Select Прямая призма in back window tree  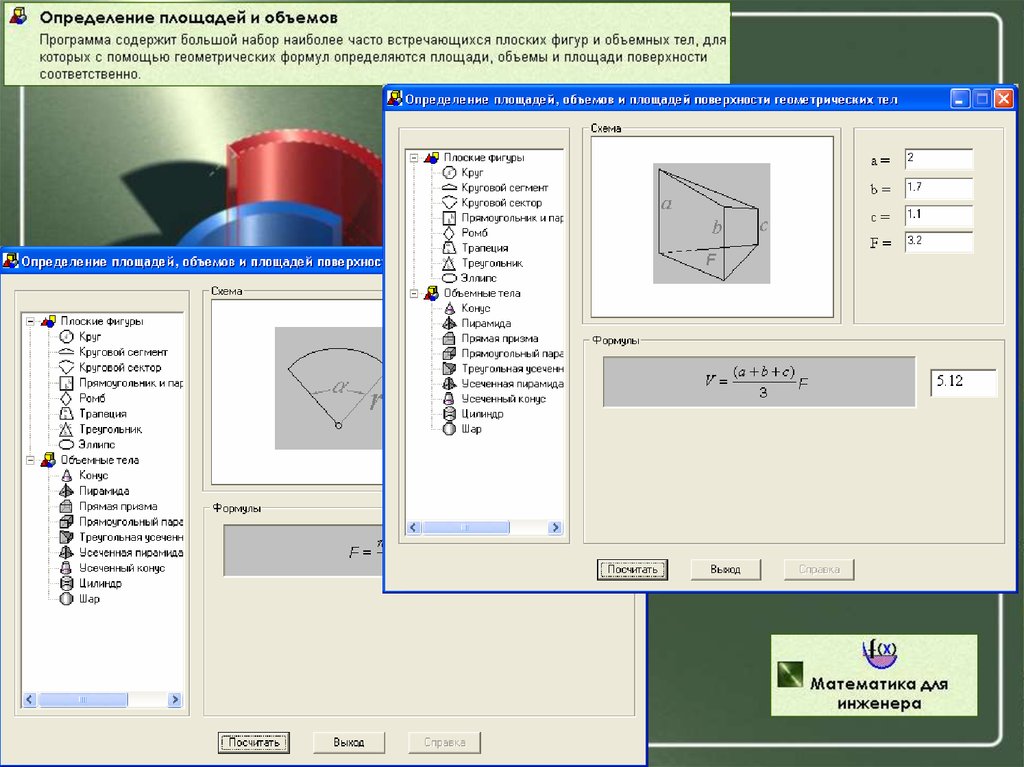coord(118,507)
